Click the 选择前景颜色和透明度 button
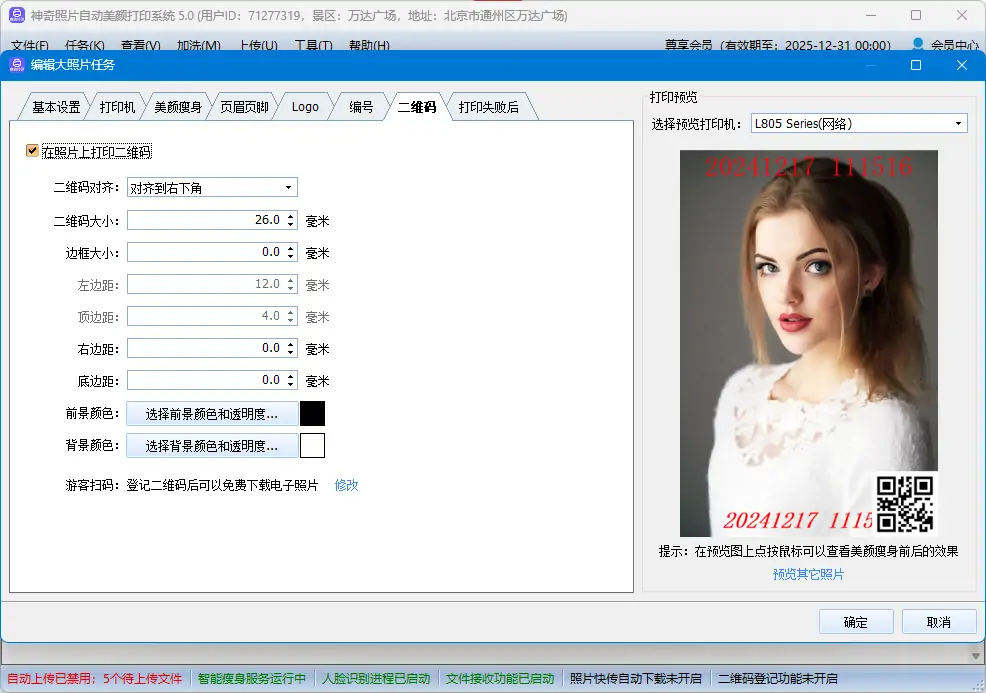Screen dimensions: 986x693 (212, 414)
